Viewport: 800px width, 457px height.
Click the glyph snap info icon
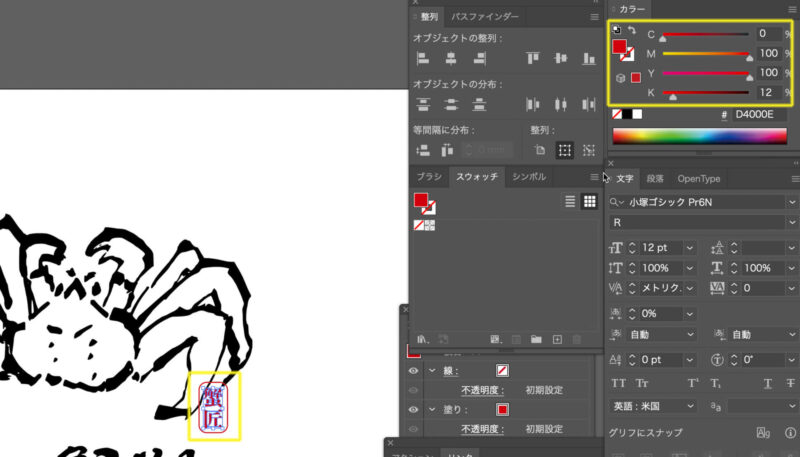[x=790, y=433]
